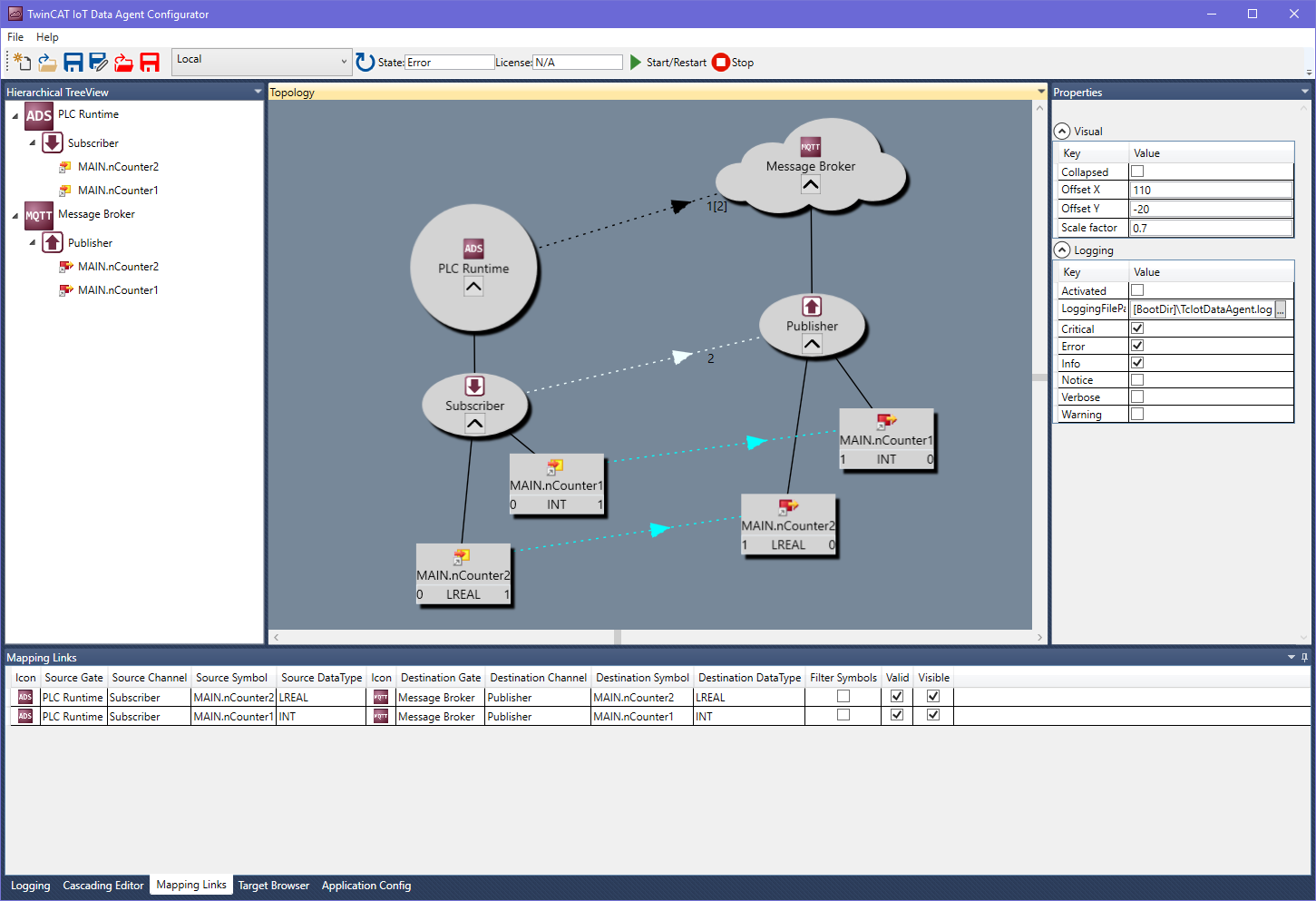This screenshot has height=901, width=1316.
Task: Collapse the Subscriber tree item
Action: pyautogui.click(x=33, y=142)
